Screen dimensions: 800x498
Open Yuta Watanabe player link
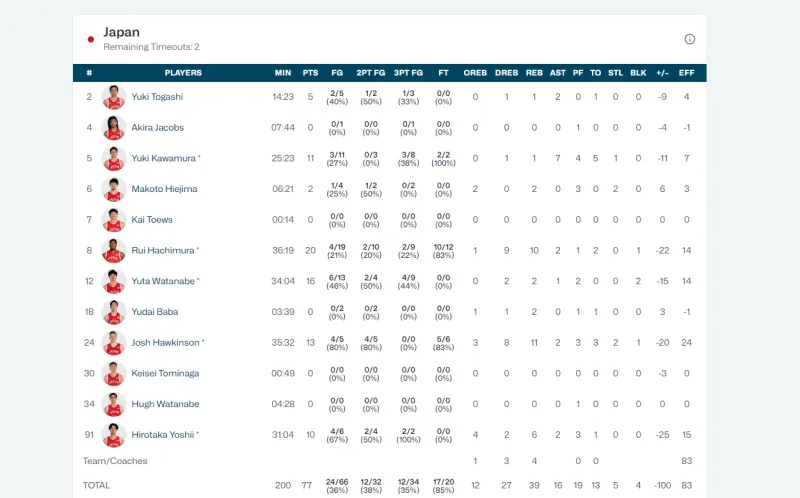(163, 281)
